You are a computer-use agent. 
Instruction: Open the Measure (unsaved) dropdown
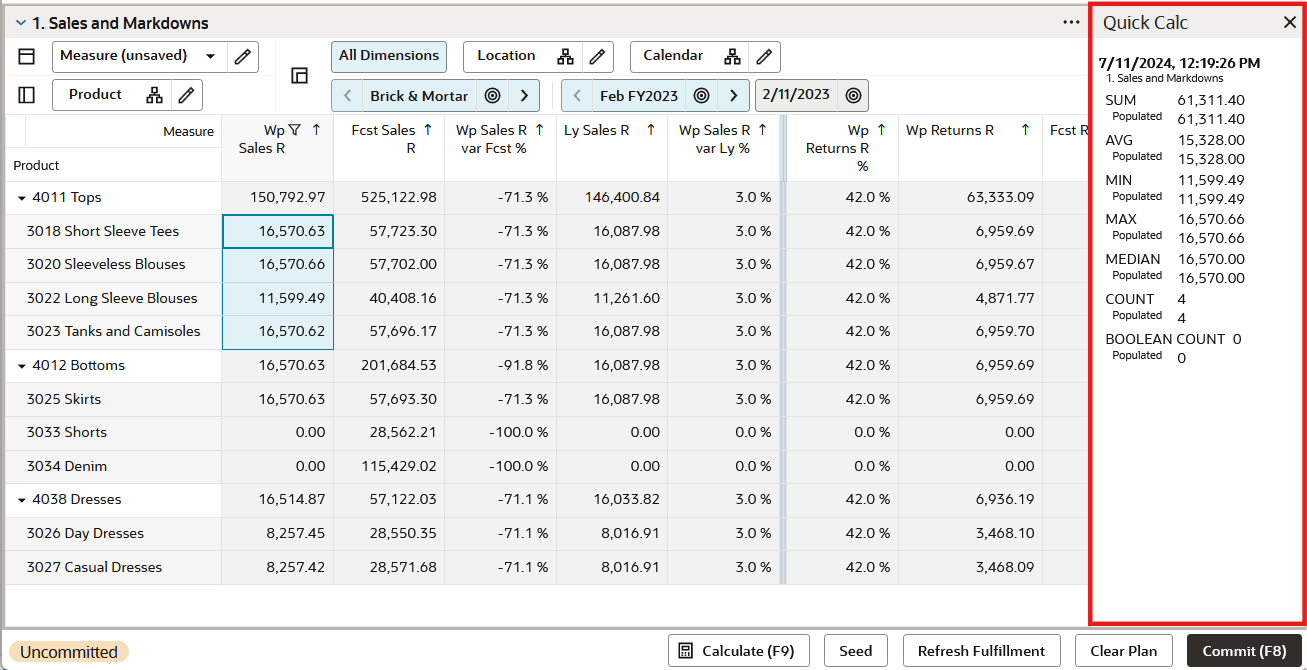click(x=210, y=56)
